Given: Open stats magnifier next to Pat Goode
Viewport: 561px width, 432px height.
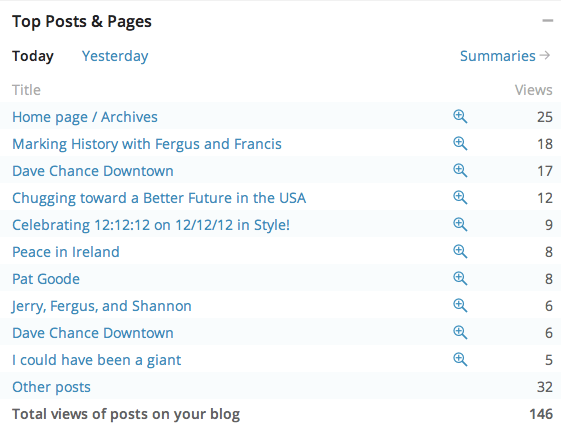Looking at the screenshot, I should pos(460,278).
